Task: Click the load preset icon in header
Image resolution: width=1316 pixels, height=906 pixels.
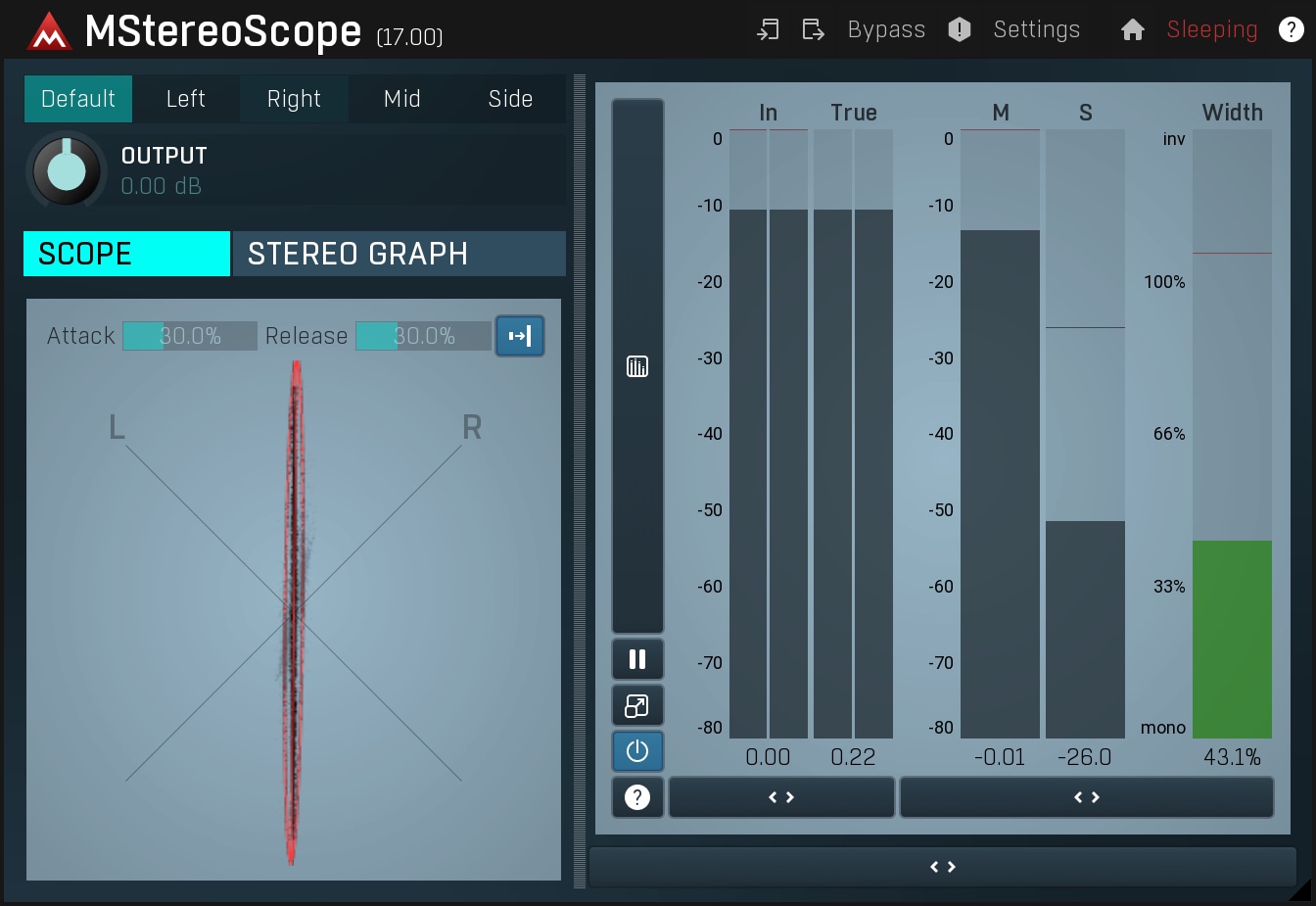Action: 768,30
